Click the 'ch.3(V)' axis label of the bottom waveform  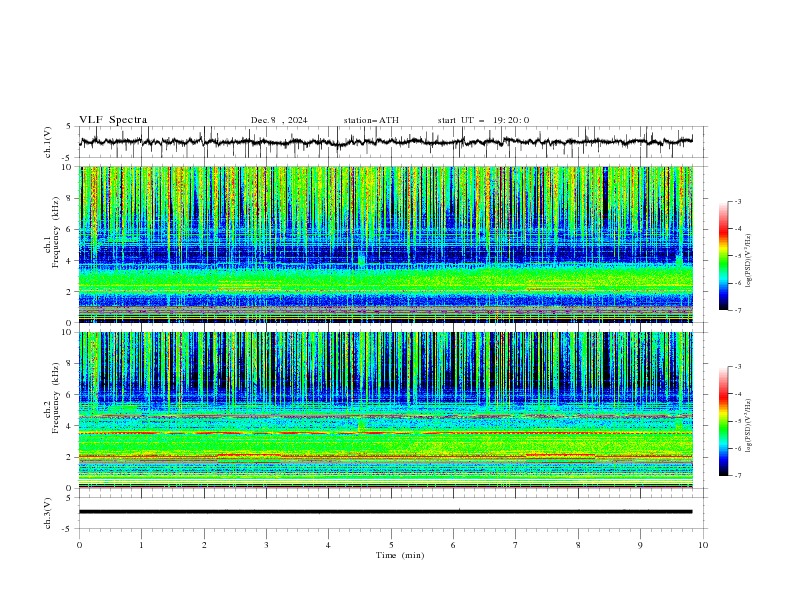(48, 513)
